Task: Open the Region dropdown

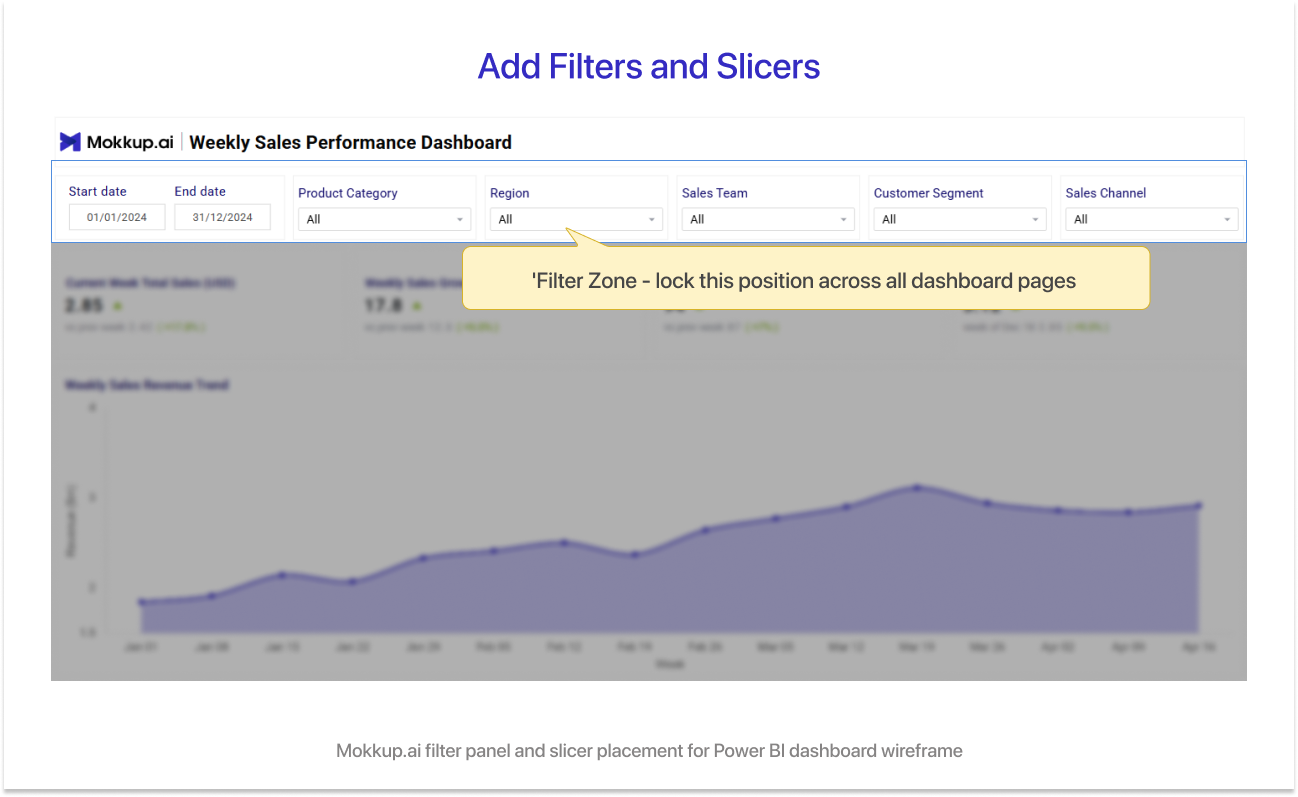Action: click(576, 219)
